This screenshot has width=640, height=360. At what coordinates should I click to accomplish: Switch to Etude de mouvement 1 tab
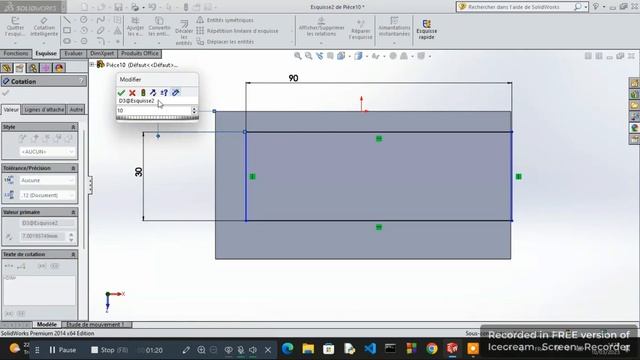[x=96, y=324]
